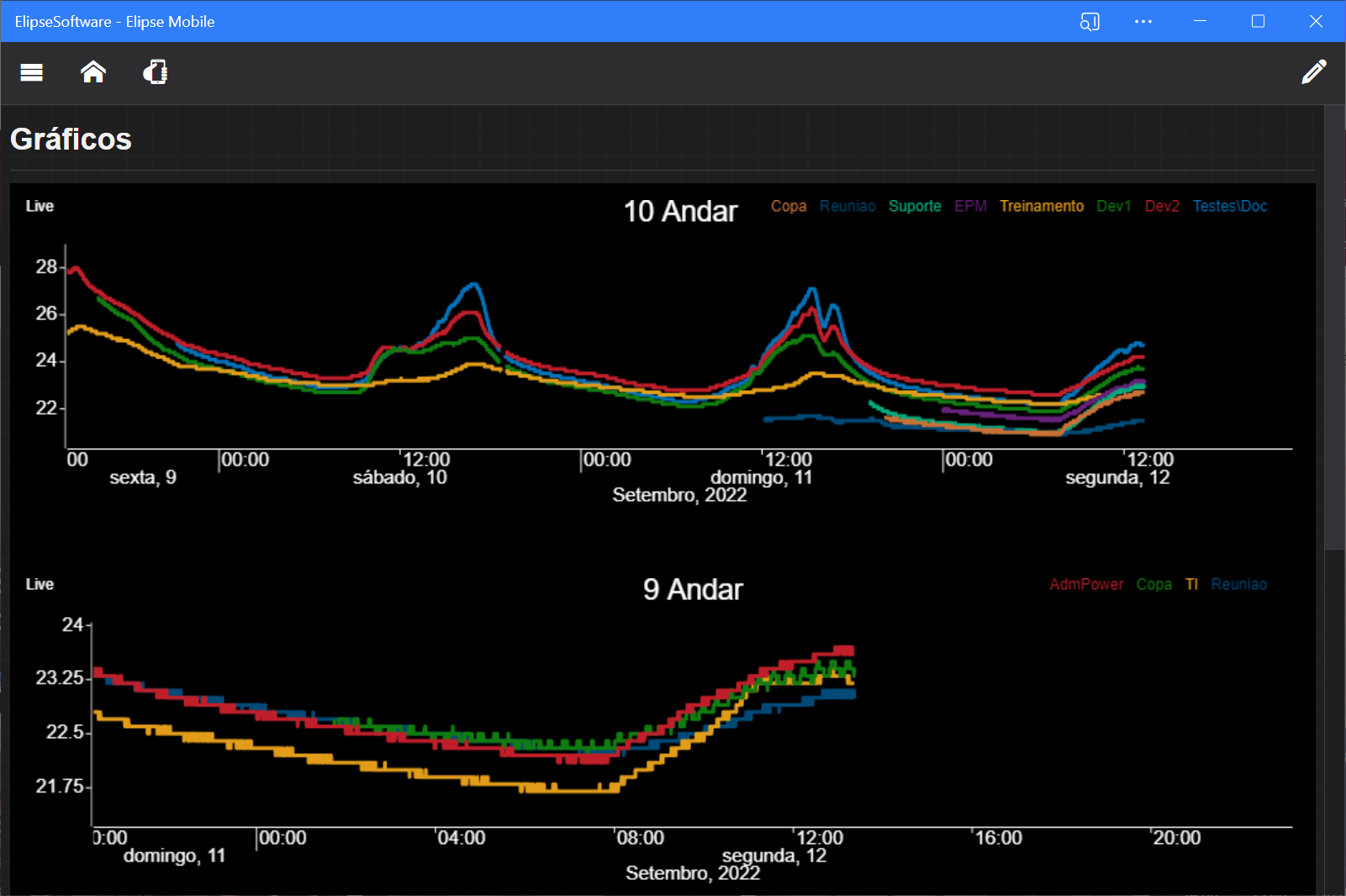Click the Gráficos page heading
Viewport: 1346px width, 896px height.
point(71,139)
